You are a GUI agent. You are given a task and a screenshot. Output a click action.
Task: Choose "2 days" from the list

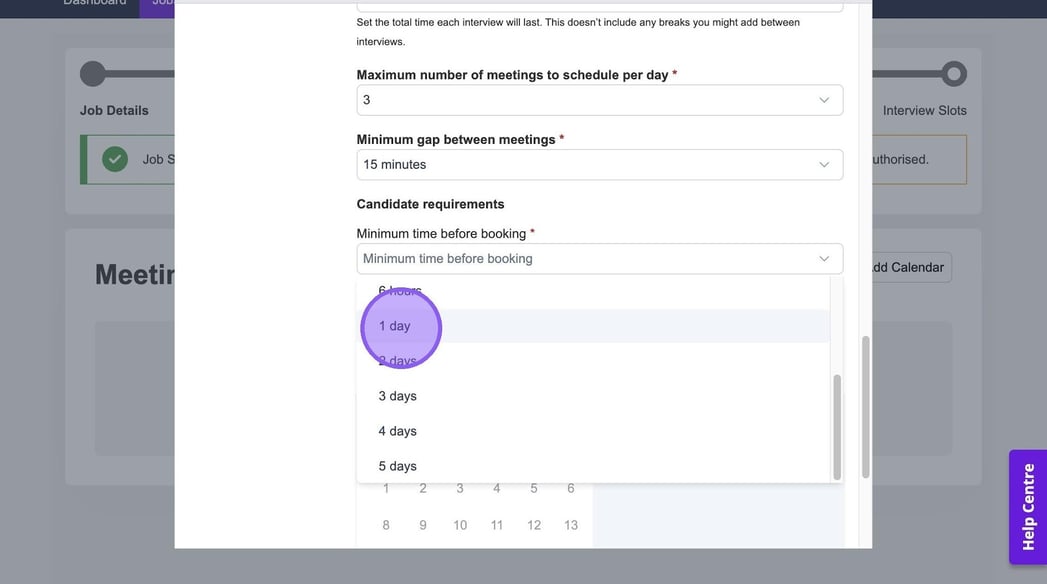397,361
